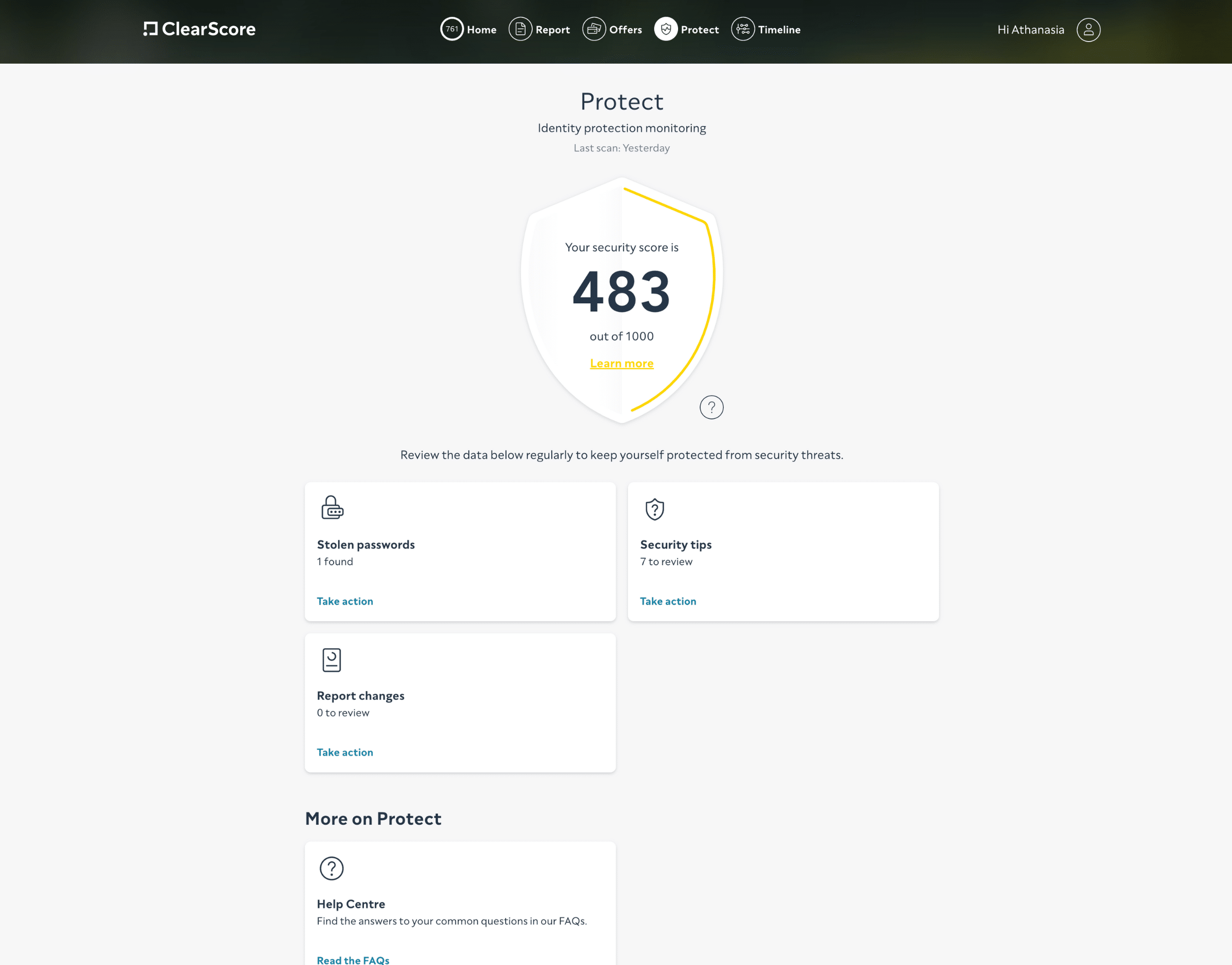Screen dimensions: 1232x965
Task: Click the Hi Athanasia greeting
Action: [x=1030, y=30]
